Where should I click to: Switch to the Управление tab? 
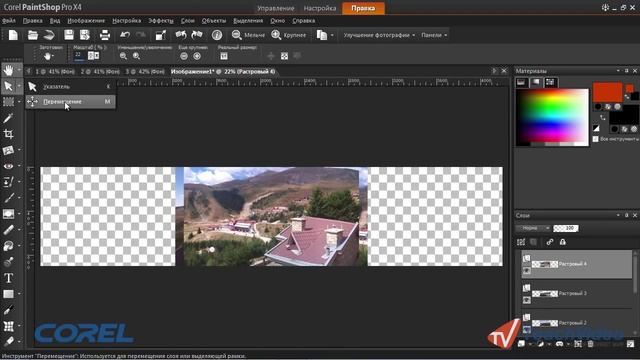pyautogui.click(x=276, y=8)
